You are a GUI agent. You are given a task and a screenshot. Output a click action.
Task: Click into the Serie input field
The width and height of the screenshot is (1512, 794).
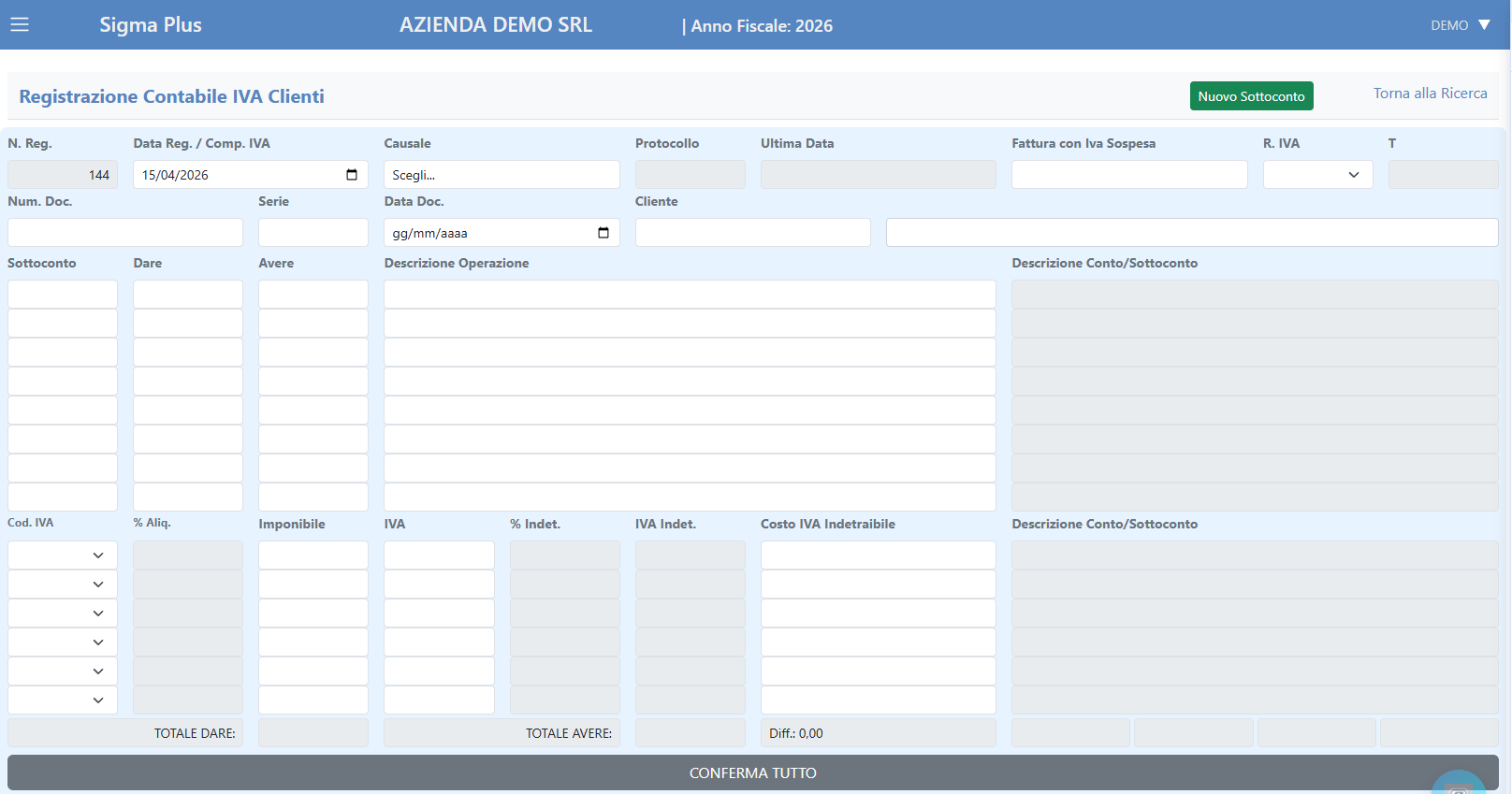point(313,233)
